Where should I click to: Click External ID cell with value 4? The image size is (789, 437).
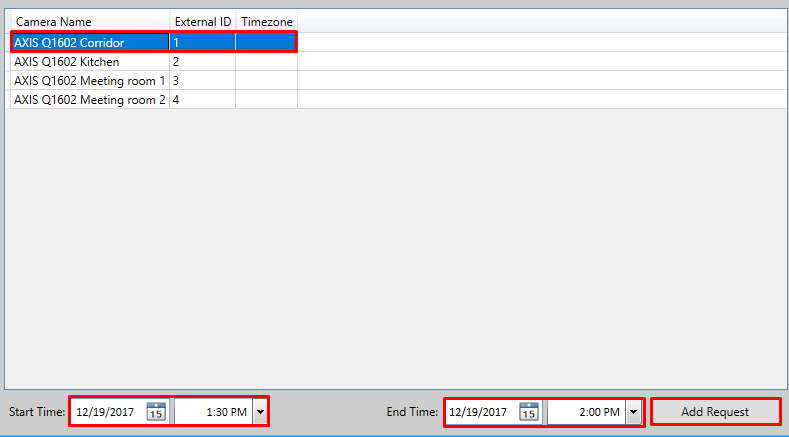point(203,100)
